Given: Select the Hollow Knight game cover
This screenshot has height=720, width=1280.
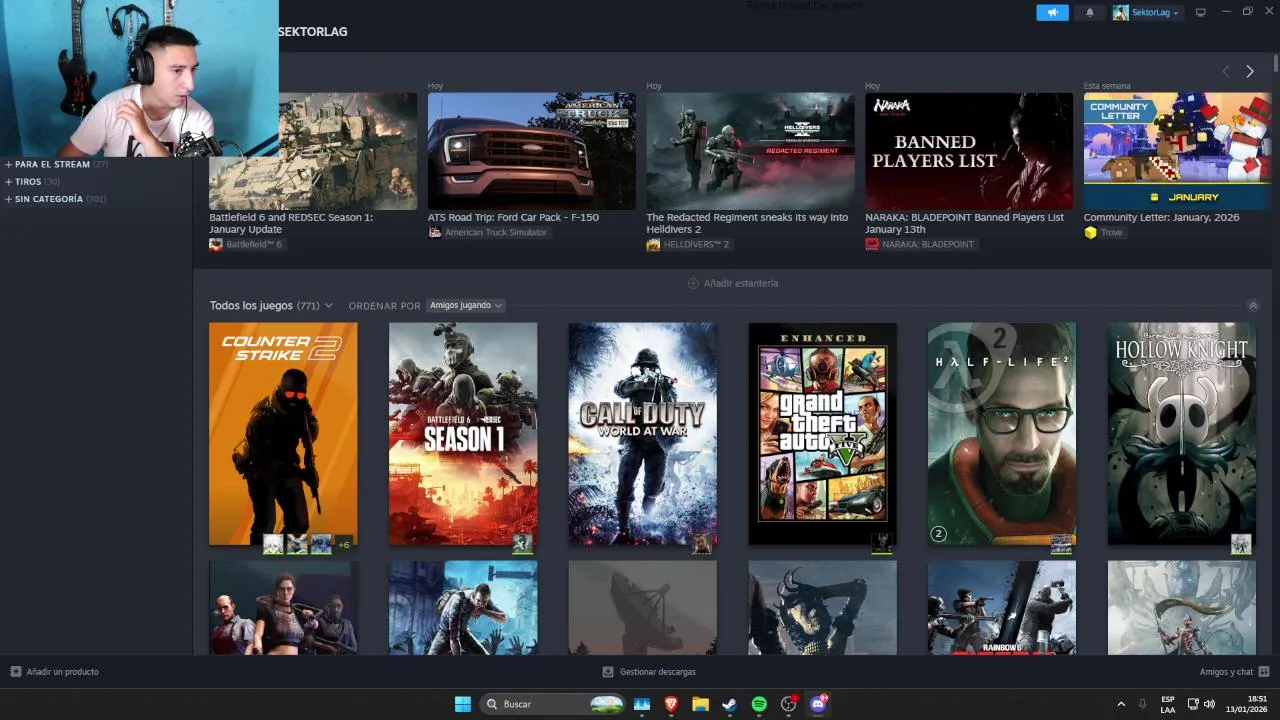Looking at the screenshot, I should coord(1182,434).
